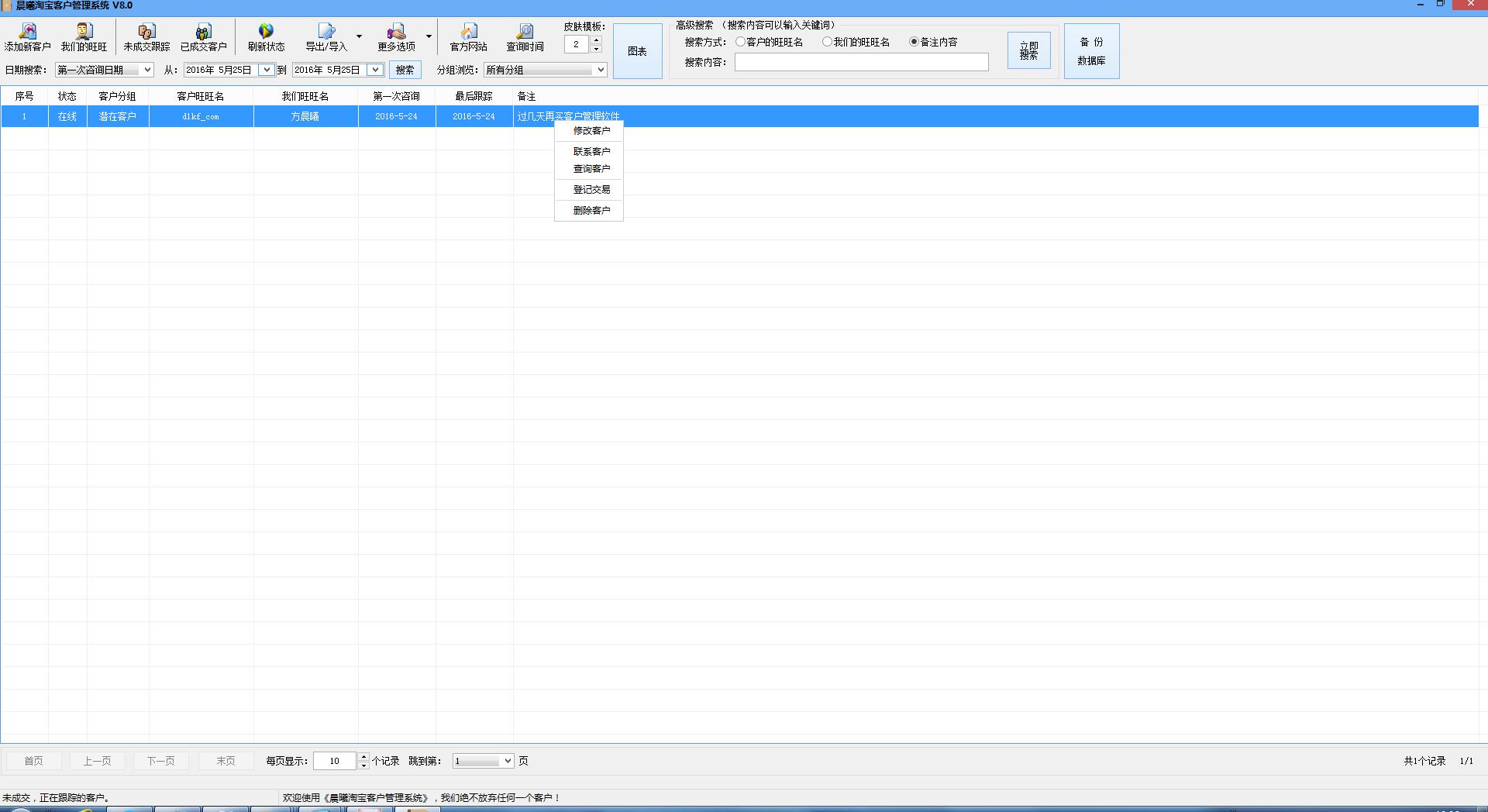Screen dimensions: 1488x812
Task: Refresh status with the 刷新状态 icon
Action: pos(266,33)
